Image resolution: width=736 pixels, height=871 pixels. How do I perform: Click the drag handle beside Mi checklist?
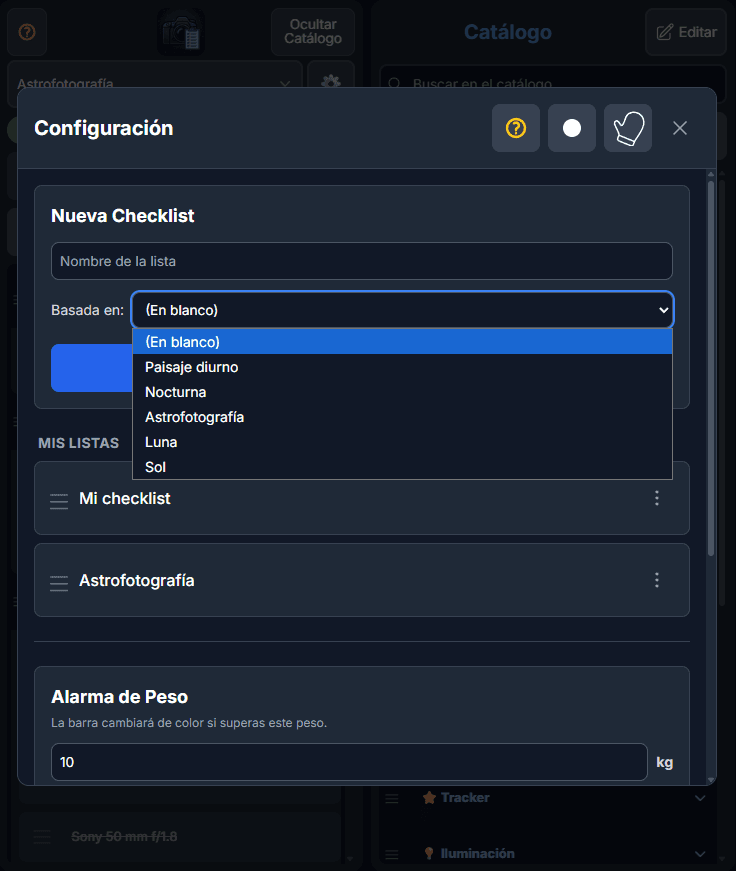59,500
